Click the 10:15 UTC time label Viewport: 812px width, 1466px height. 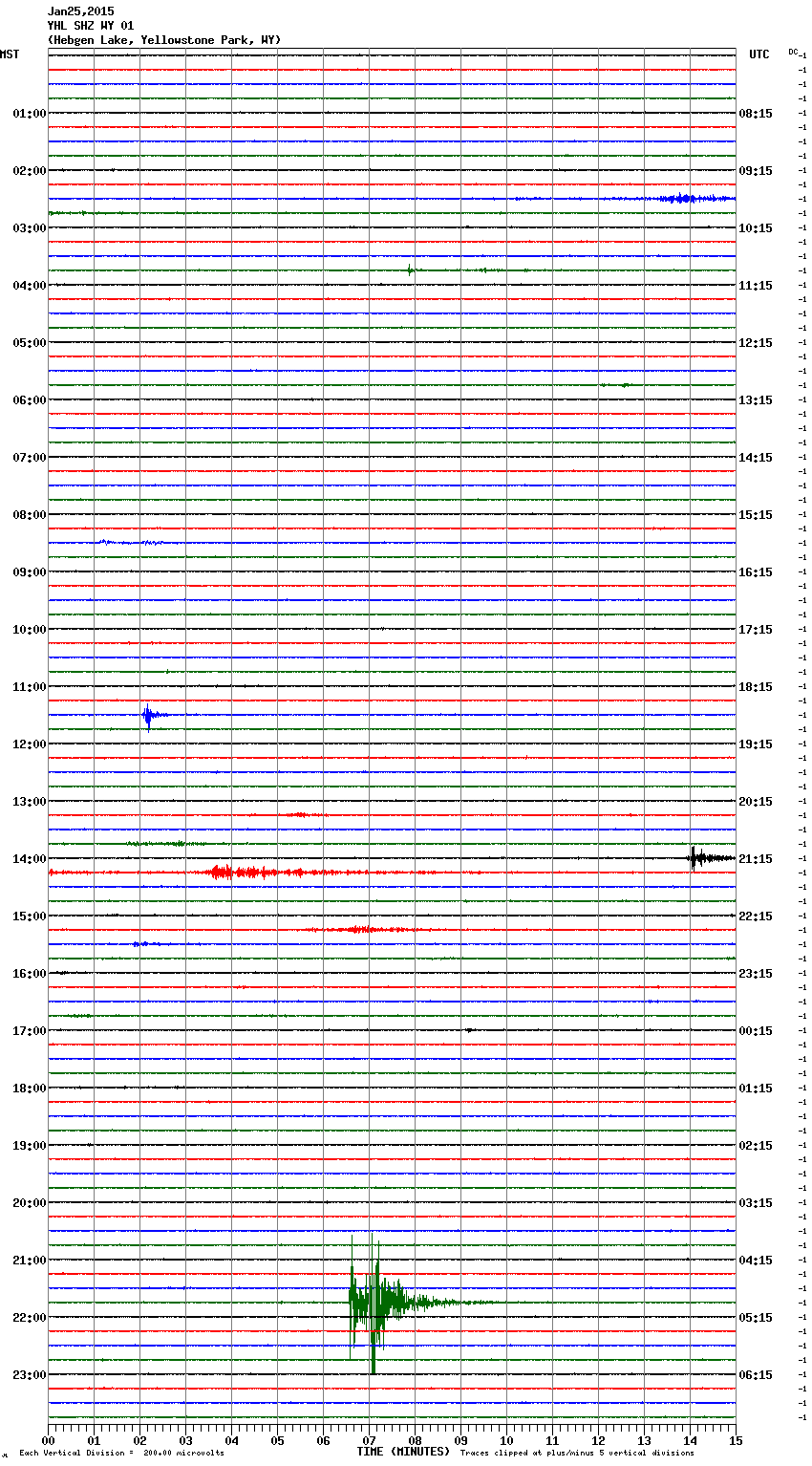tap(756, 228)
